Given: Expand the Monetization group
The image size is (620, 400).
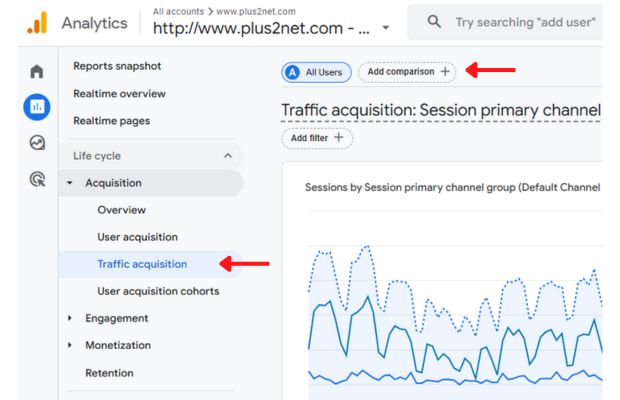Looking at the screenshot, I should tap(70, 345).
